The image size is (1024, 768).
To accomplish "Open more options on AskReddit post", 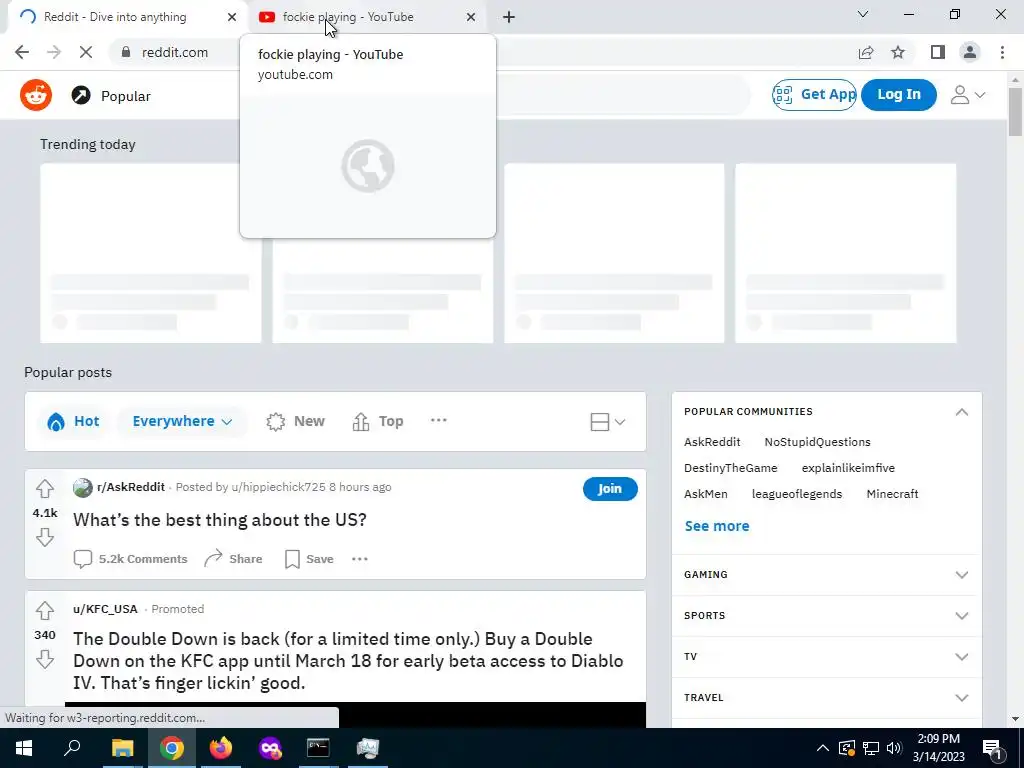I will click(x=360, y=559).
